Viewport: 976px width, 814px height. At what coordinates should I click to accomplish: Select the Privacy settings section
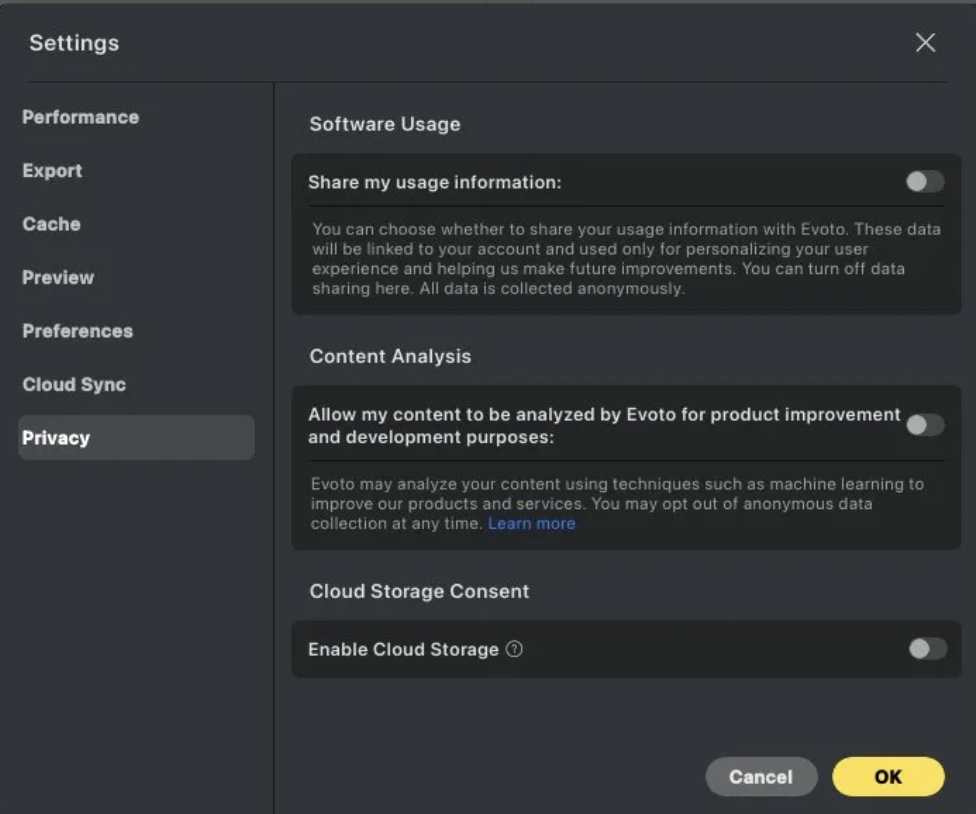[55, 438]
